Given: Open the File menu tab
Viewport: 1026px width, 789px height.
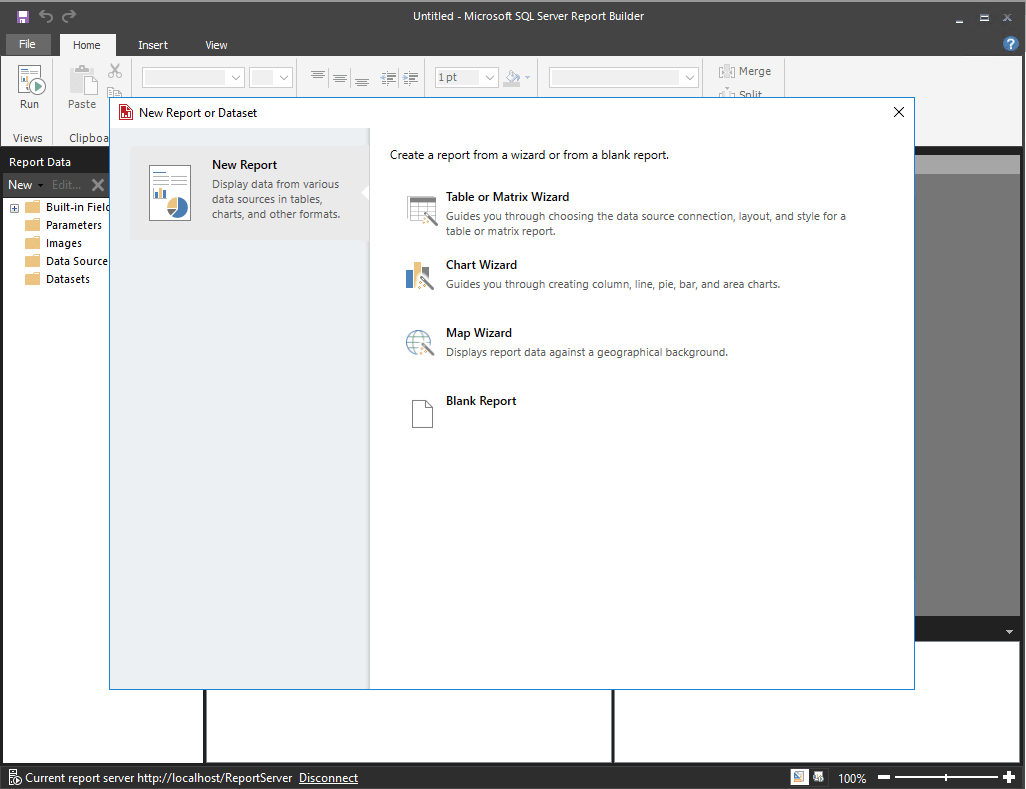Looking at the screenshot, I should [x=27, y=45].
